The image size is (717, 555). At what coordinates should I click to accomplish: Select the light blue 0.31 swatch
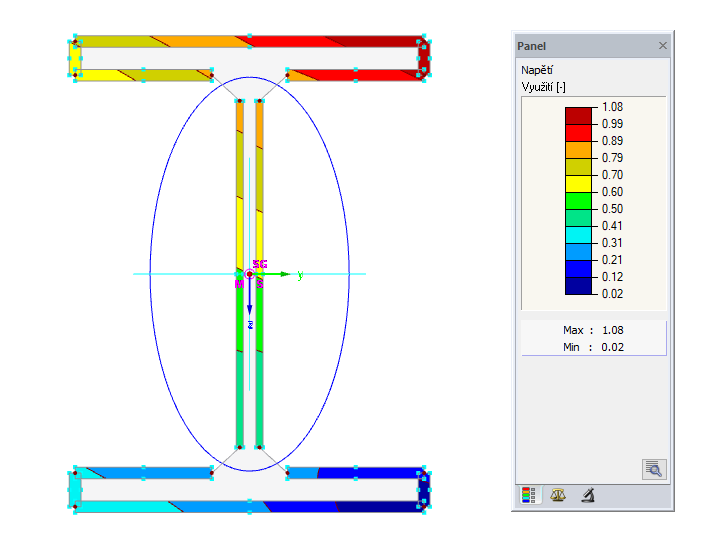[578, 252]
